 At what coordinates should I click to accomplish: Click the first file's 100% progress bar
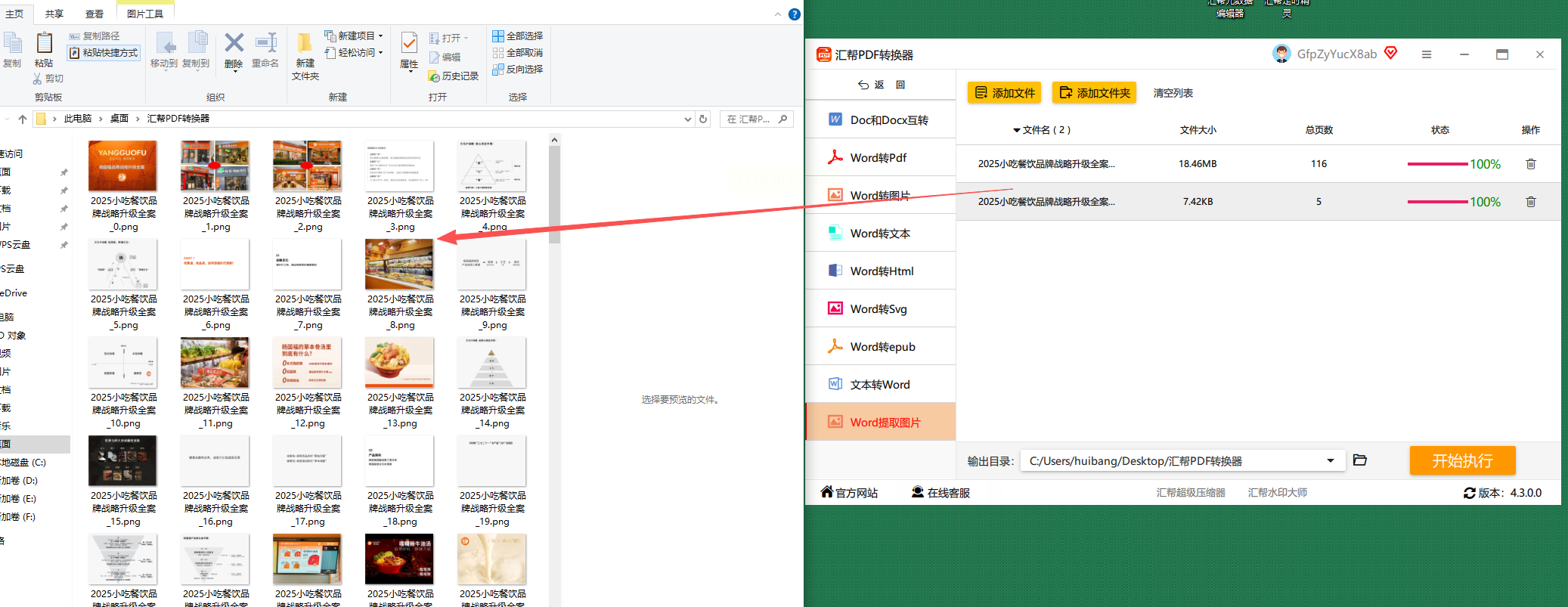[1437, 164]
